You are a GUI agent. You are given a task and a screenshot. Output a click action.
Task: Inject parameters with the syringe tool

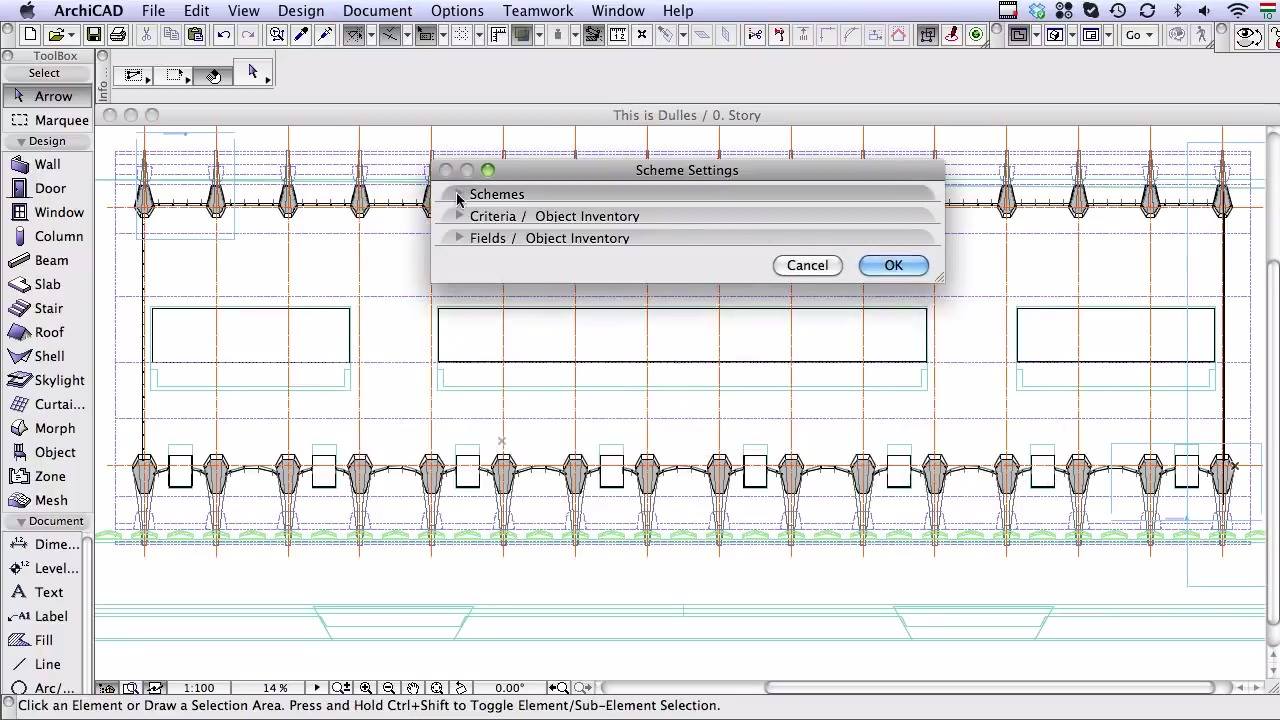click(324, 35)
